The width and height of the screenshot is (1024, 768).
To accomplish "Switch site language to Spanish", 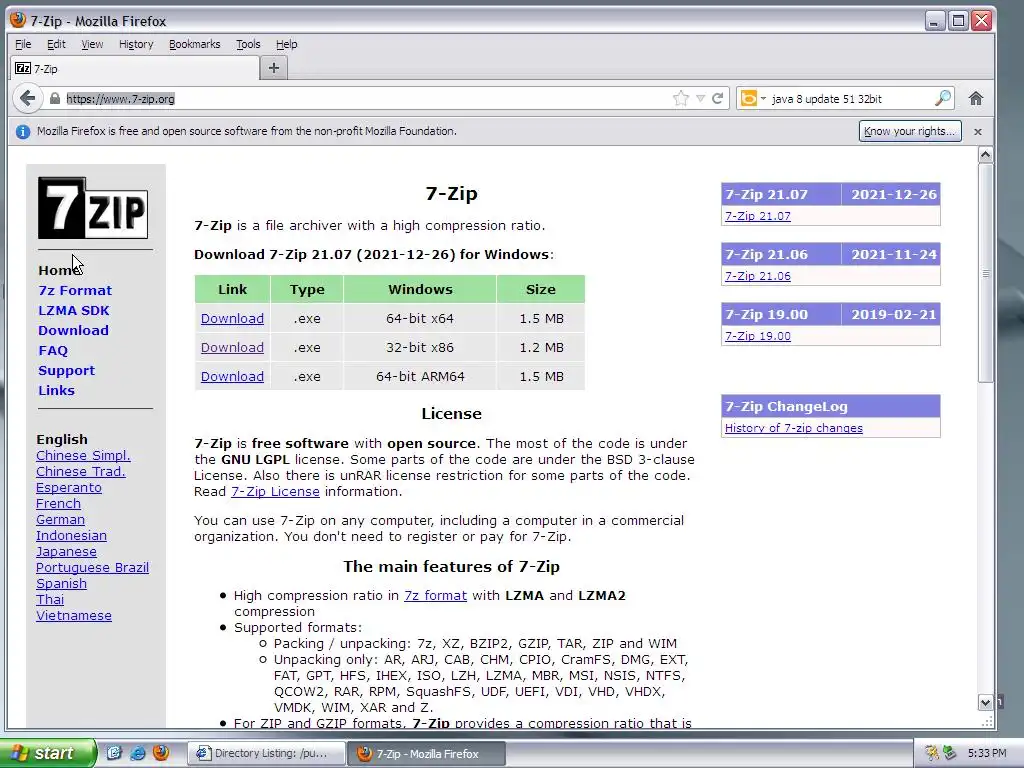I will (x=61, y=584).
